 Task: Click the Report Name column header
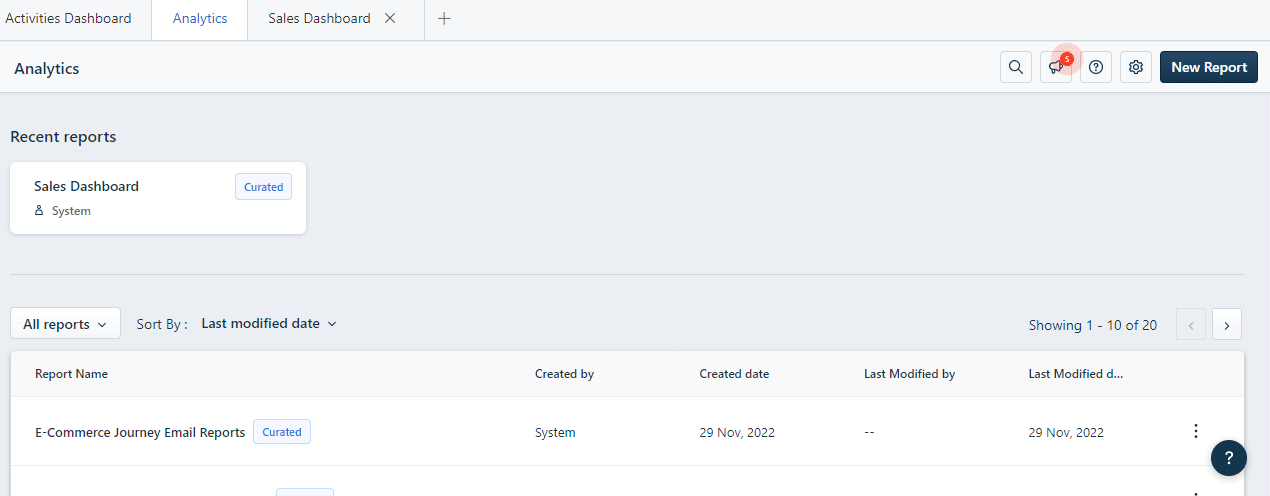(71, 374)
